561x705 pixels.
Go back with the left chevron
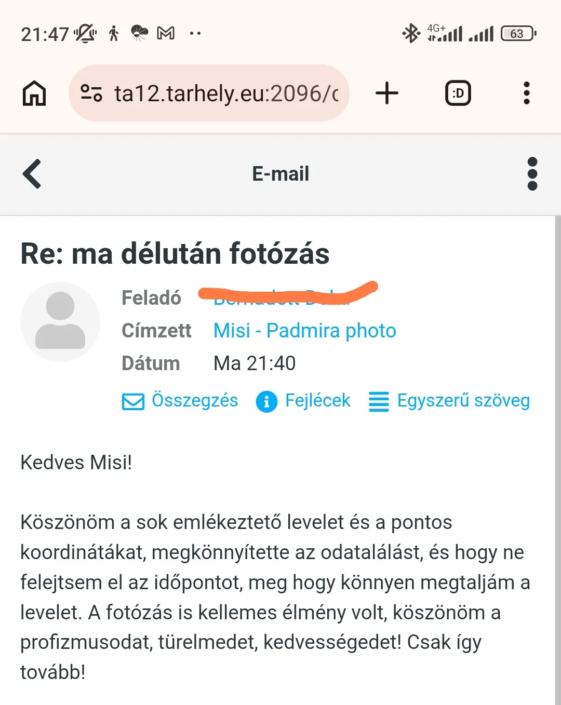tap(32, 174)
